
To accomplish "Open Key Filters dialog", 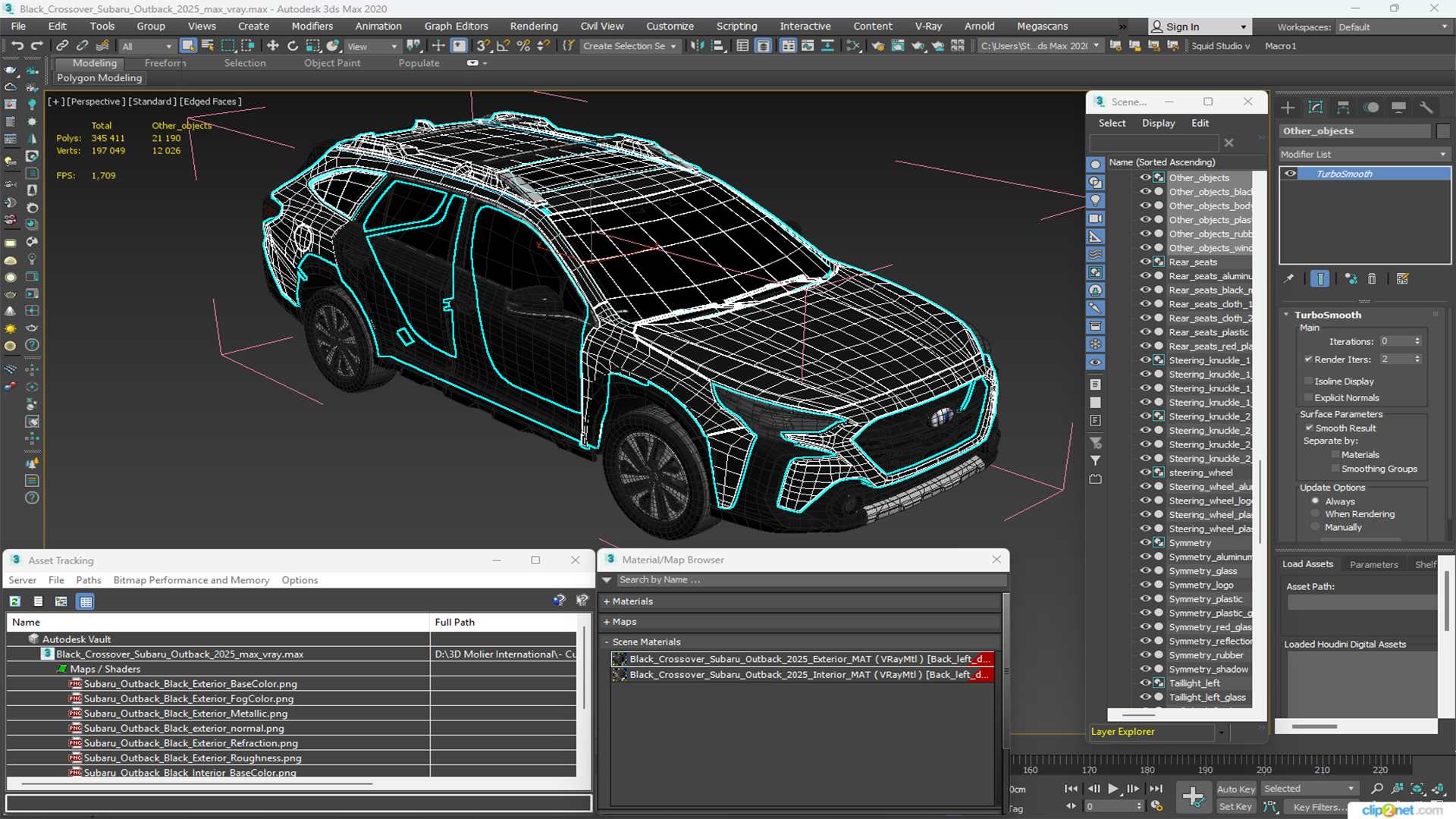I will [1321, 807].
